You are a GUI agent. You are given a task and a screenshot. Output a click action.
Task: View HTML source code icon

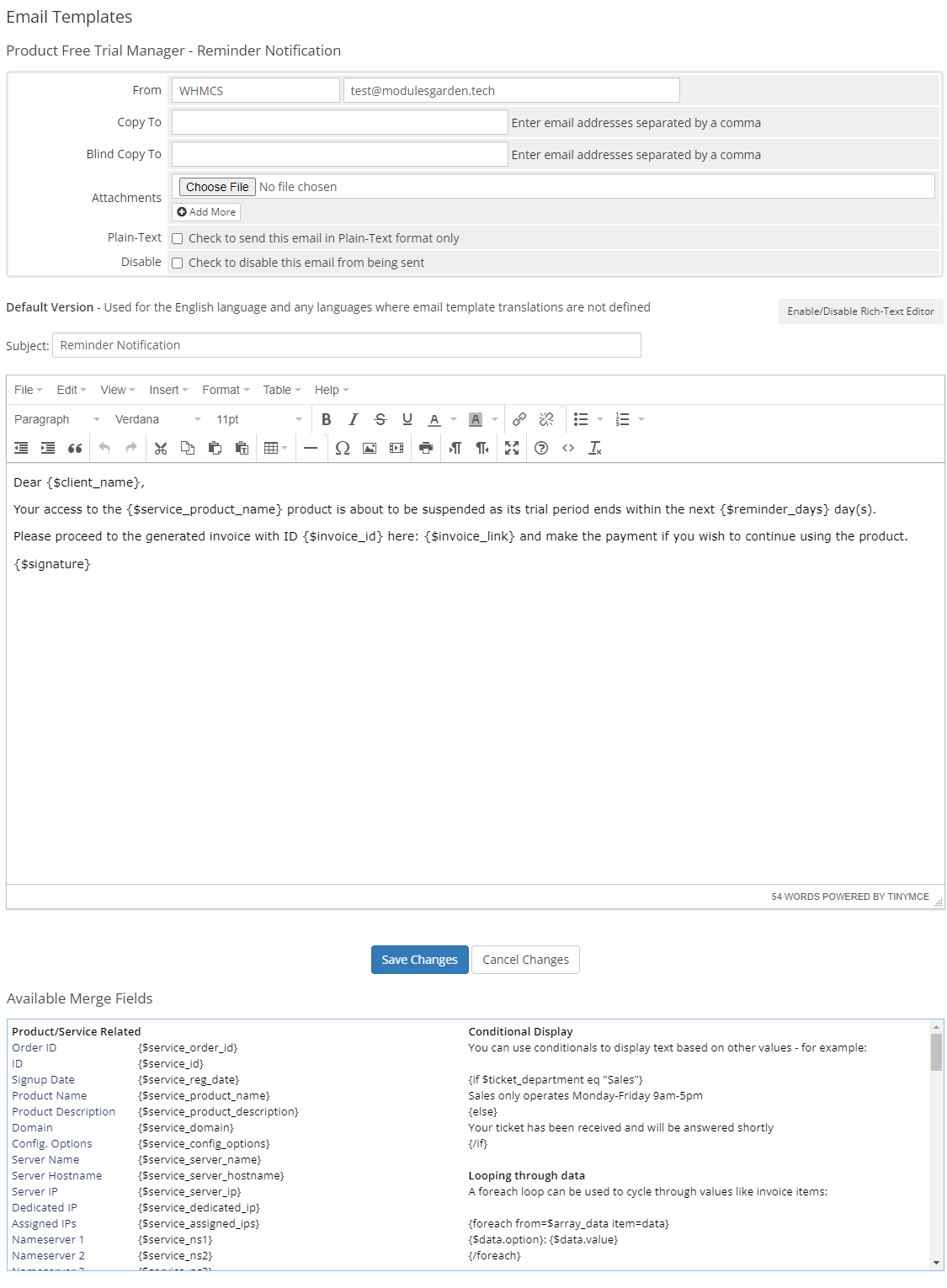tap(568, 448)
